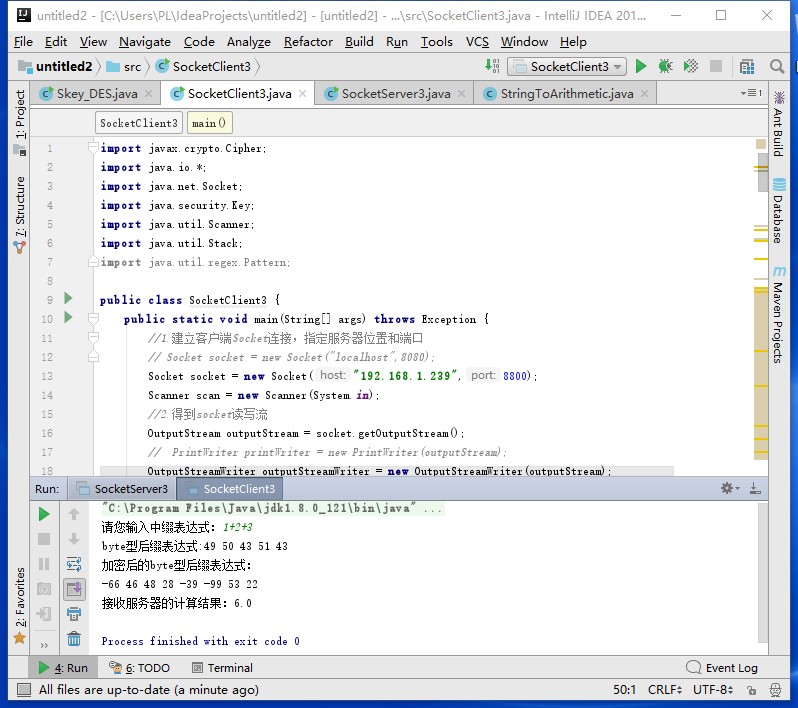Toggle the 1: Project tool window
Viewport: 798px width, 708px height.
tap(20, 121)
